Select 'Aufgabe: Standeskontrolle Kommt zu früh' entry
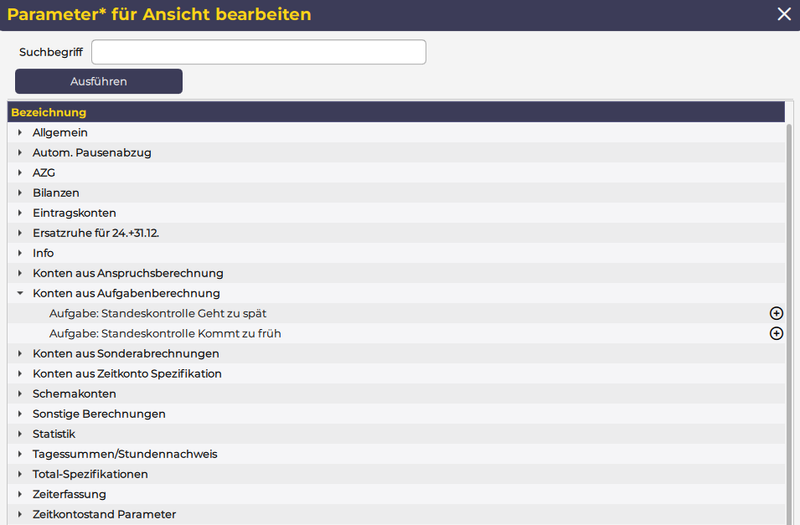 tap(165, 333)
